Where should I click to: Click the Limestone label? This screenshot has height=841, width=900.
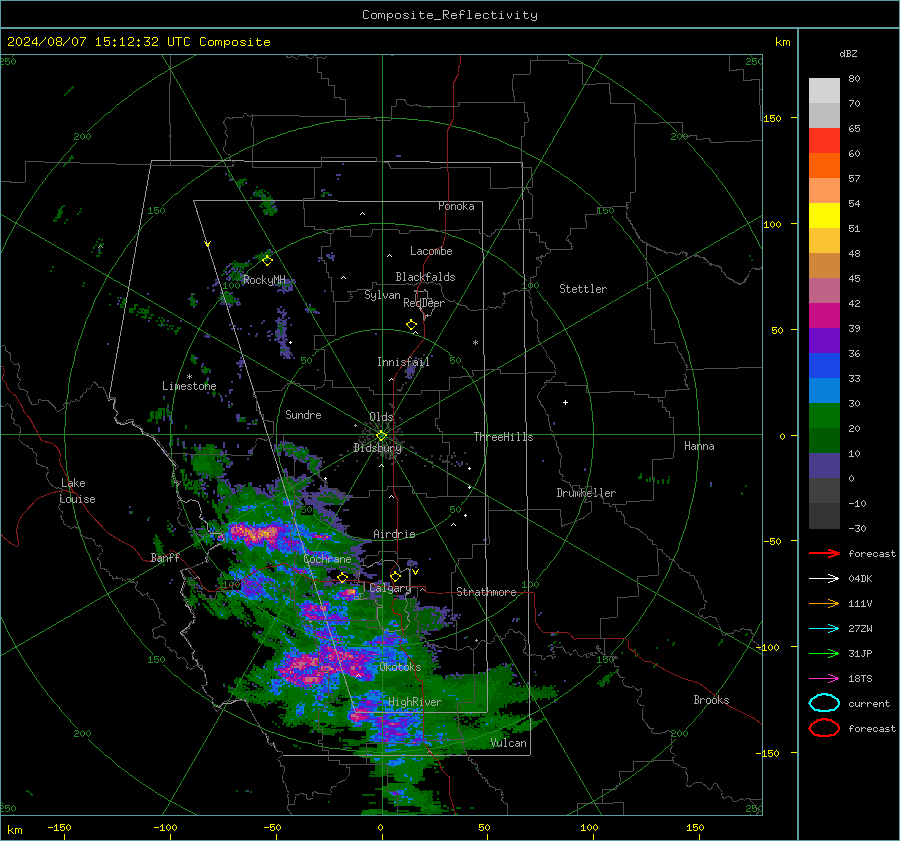[189, 386]
